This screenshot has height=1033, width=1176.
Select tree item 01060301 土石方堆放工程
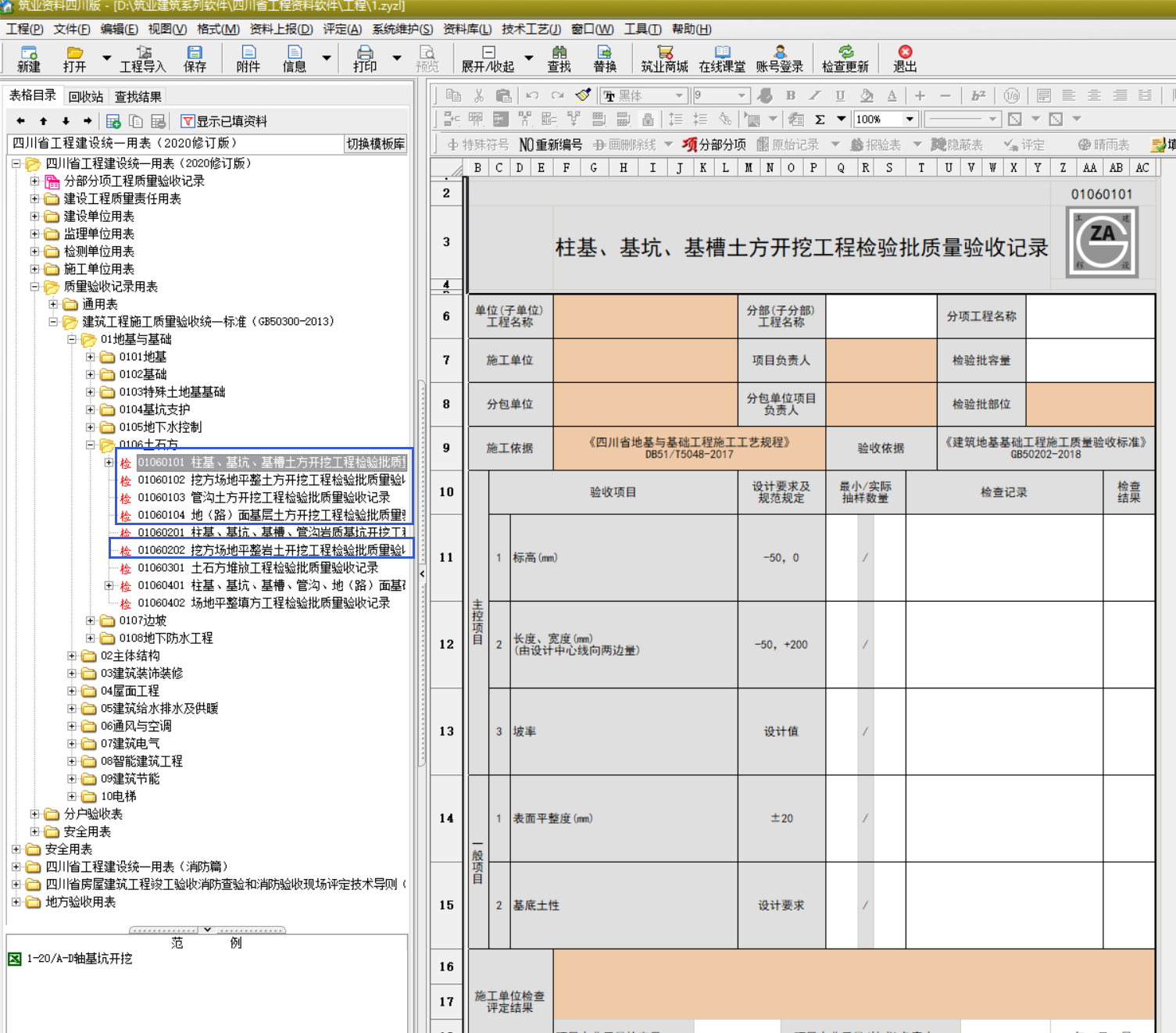point(258,568)
